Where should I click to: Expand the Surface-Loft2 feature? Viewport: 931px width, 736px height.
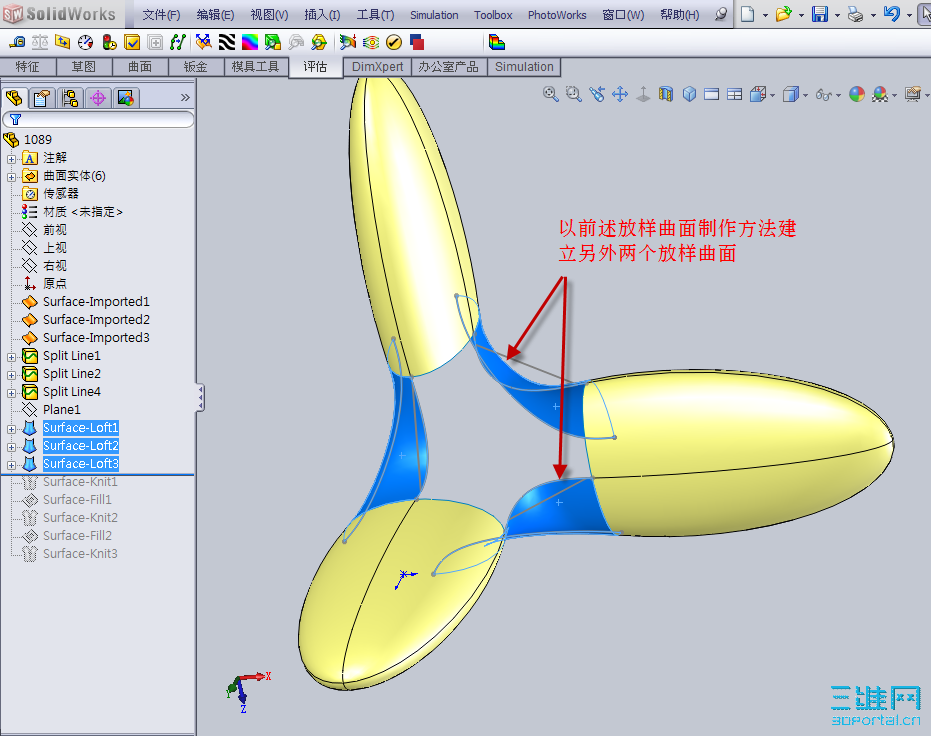point(11,447)
